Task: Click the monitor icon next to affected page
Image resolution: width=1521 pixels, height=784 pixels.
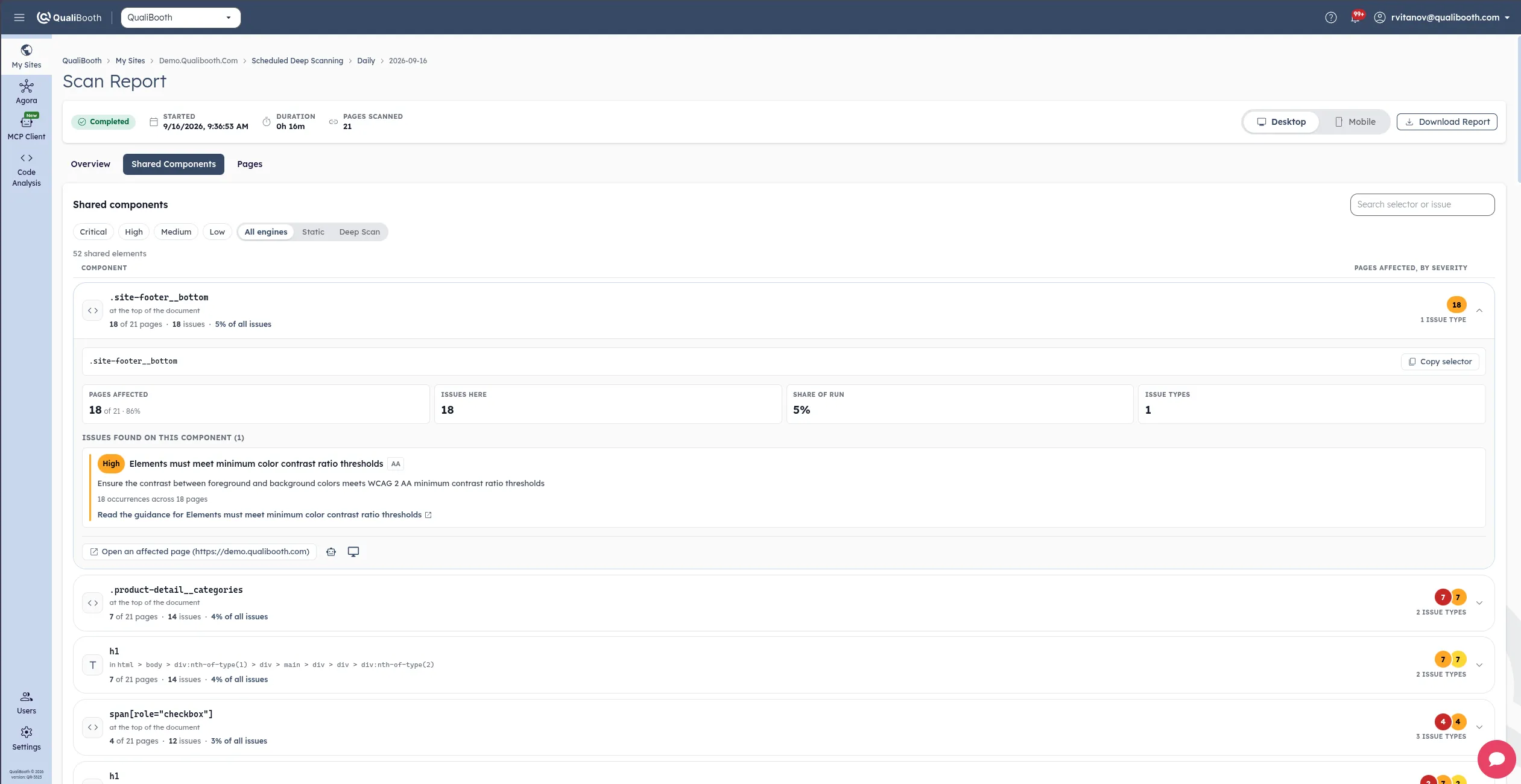Action: click(x=353, y=552)
